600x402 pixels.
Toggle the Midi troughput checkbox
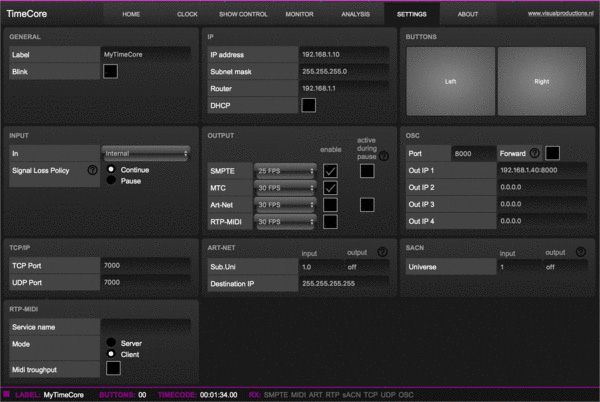pyautogui.click(x=113, y=368)
